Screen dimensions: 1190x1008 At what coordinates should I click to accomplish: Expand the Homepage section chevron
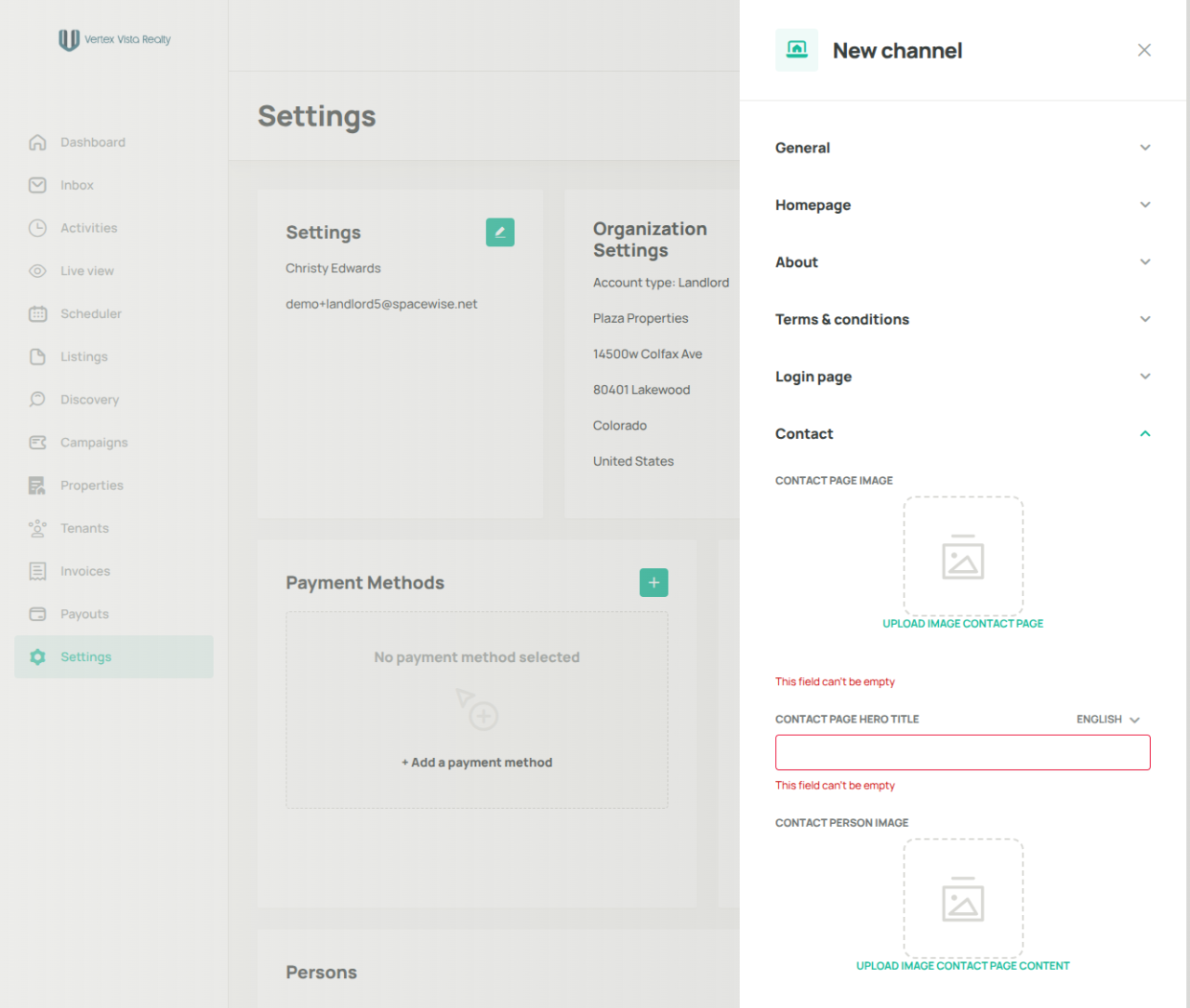pyautogui.click(x=1145, y=205)
